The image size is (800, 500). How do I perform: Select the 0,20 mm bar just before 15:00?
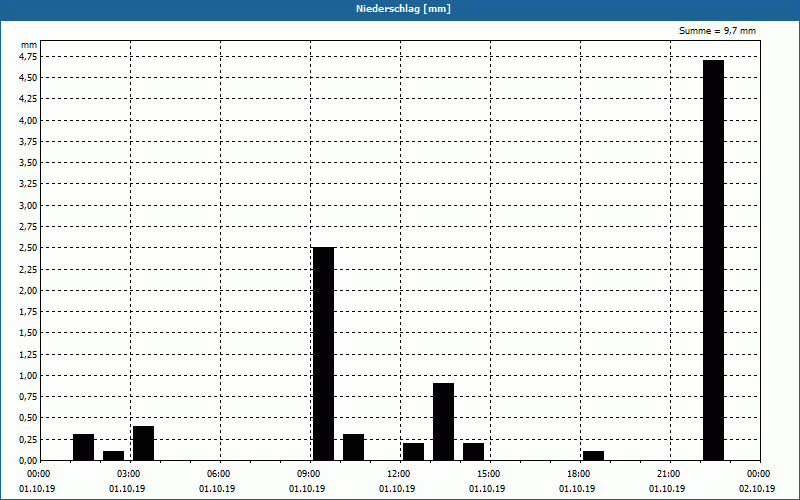pos(473,452)
